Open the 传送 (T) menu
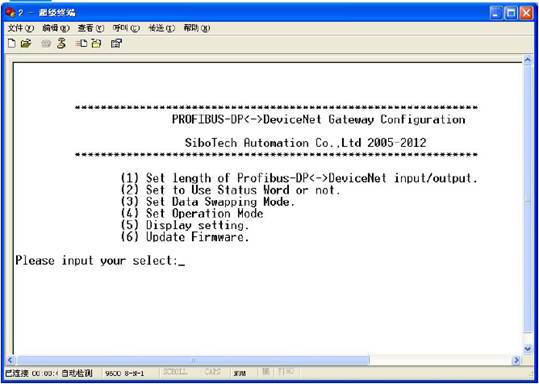 click(x=162, y=28)
